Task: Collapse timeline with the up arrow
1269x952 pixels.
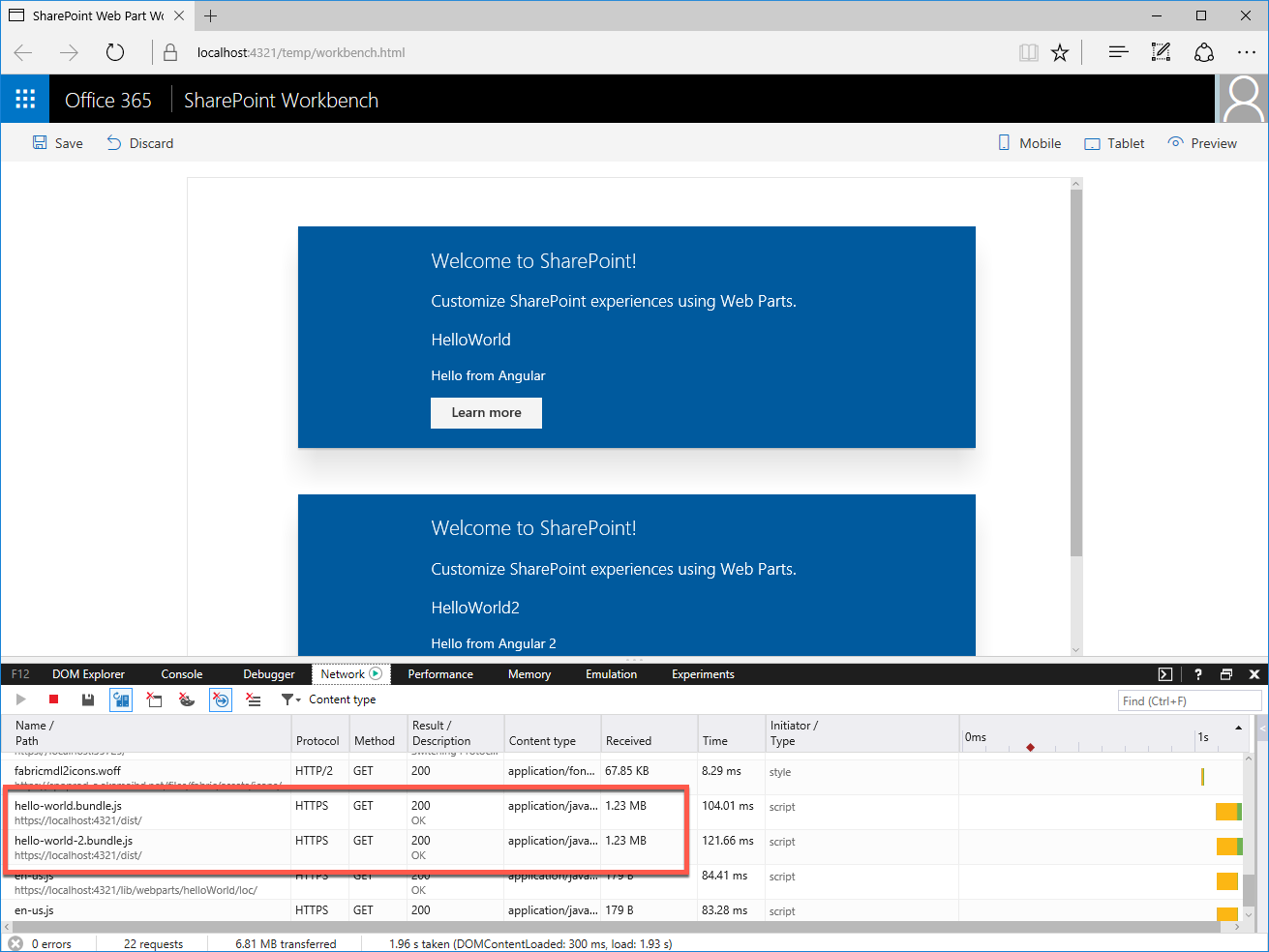Action: (x=1238, y=727)
